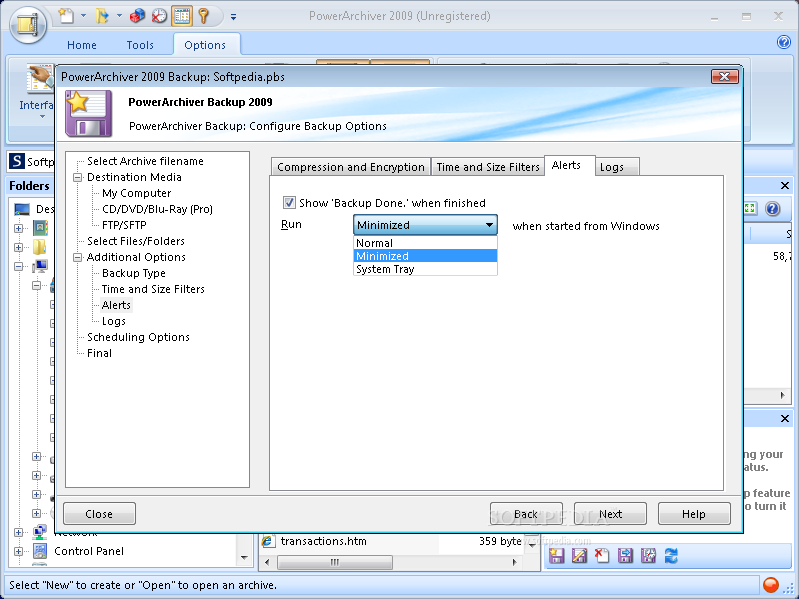Expand the Control Panel folder node
799x599 pixels.
click(18, 551)
